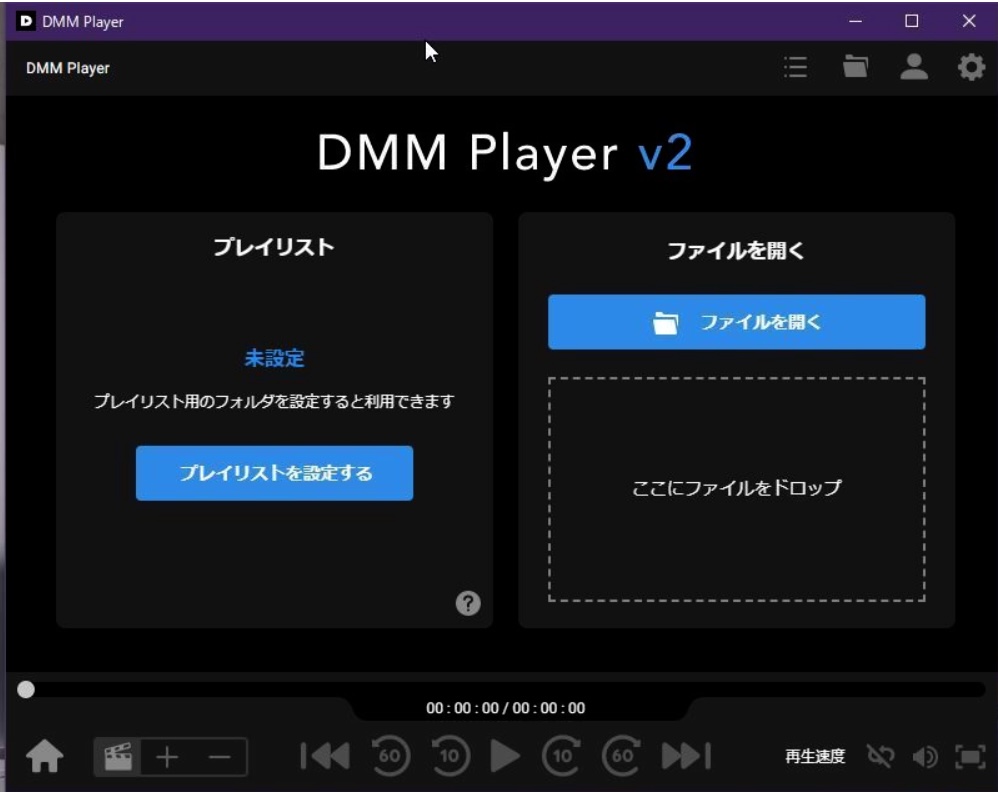Maximize the DMM Player window
Screen dimensions: 998x792
click(911, 21)
